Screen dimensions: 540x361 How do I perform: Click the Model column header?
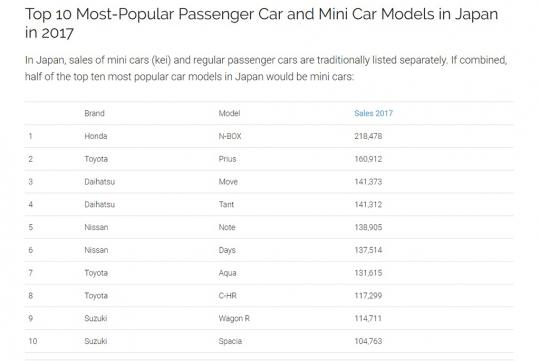[229, 113]
